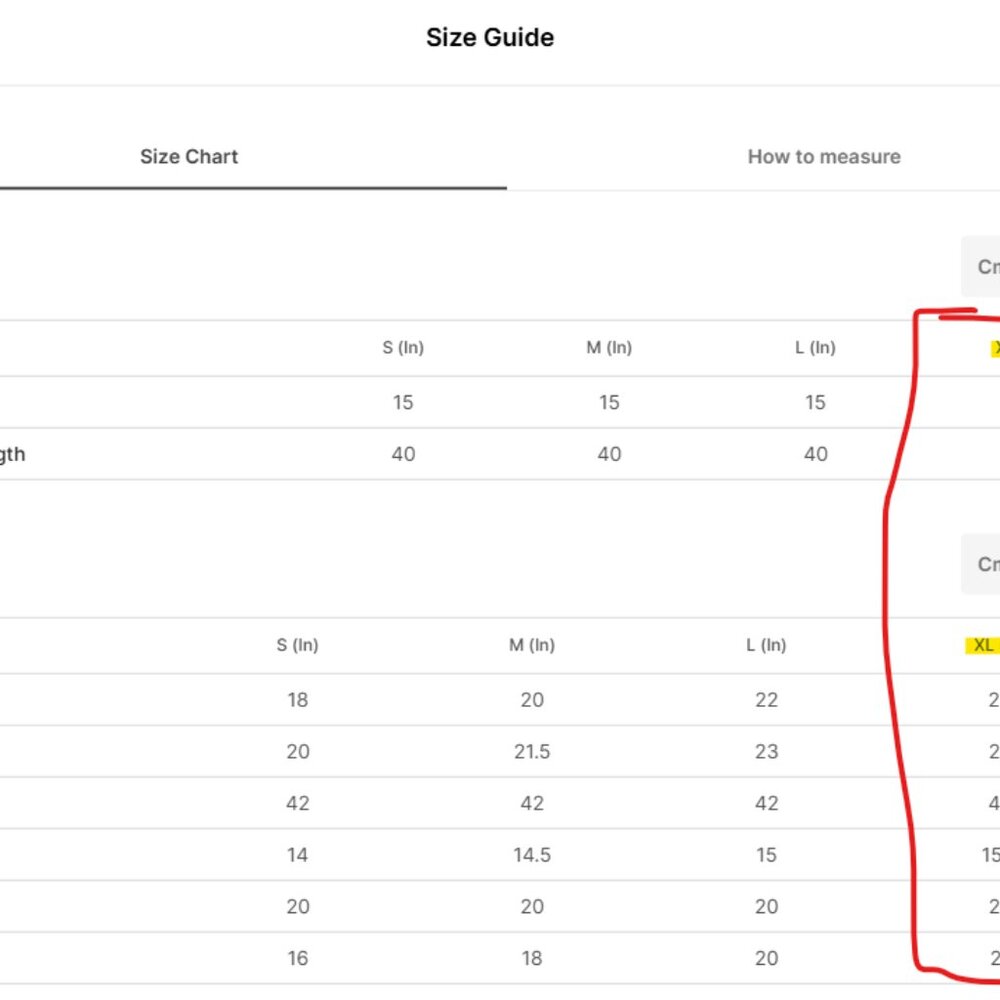Click the highlighted XL header in lower table
The height and width of the screenshot is (1000, 1000).
point(983,645)
